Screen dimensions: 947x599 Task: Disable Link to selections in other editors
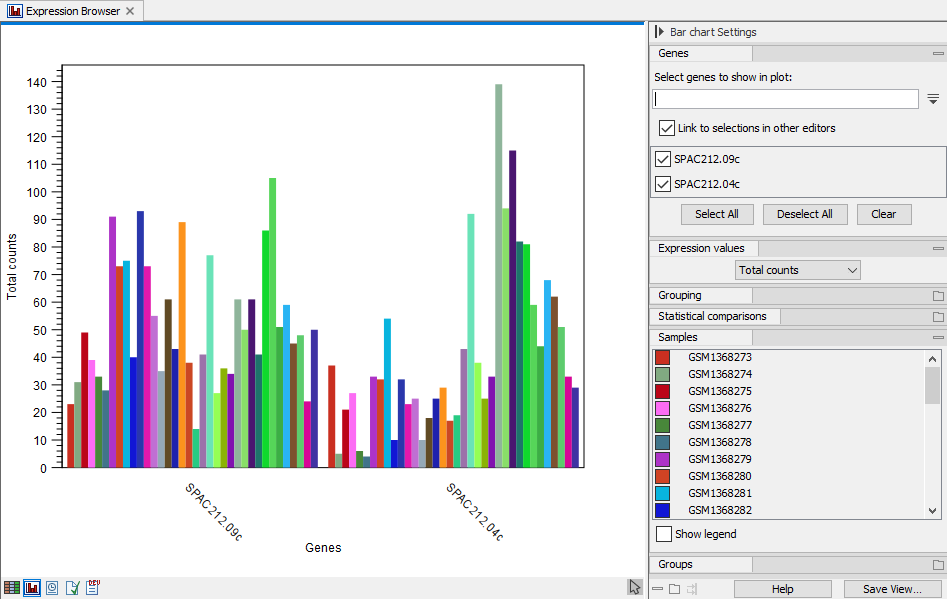tap(668, 128)
